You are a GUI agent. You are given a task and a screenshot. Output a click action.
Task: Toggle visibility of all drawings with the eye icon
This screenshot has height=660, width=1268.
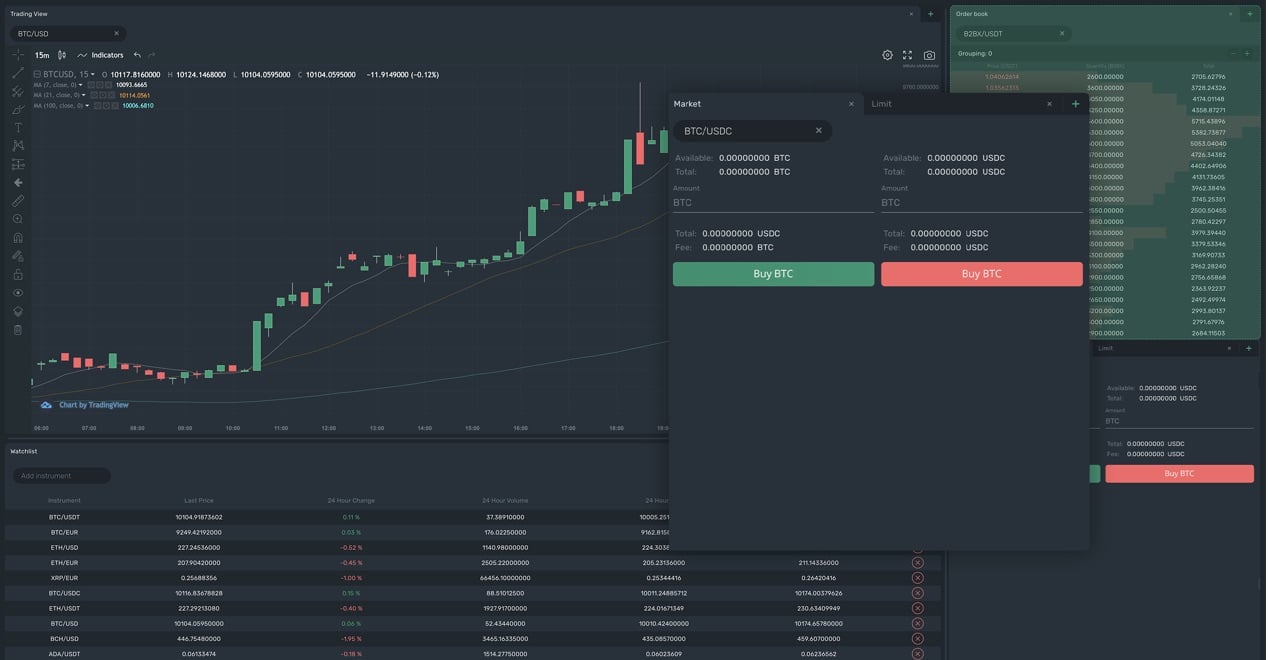click(18, 293)
